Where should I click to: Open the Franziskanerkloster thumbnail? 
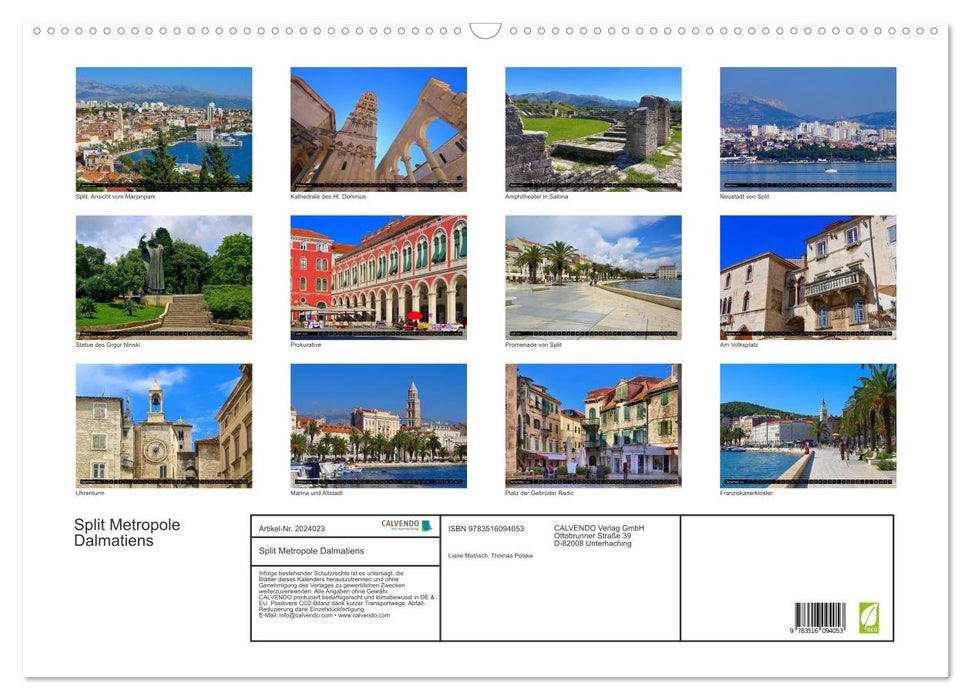(808, 426)
